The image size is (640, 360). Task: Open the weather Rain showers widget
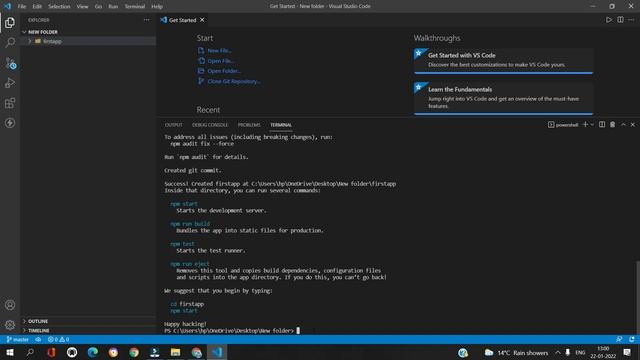click(516, 353)
